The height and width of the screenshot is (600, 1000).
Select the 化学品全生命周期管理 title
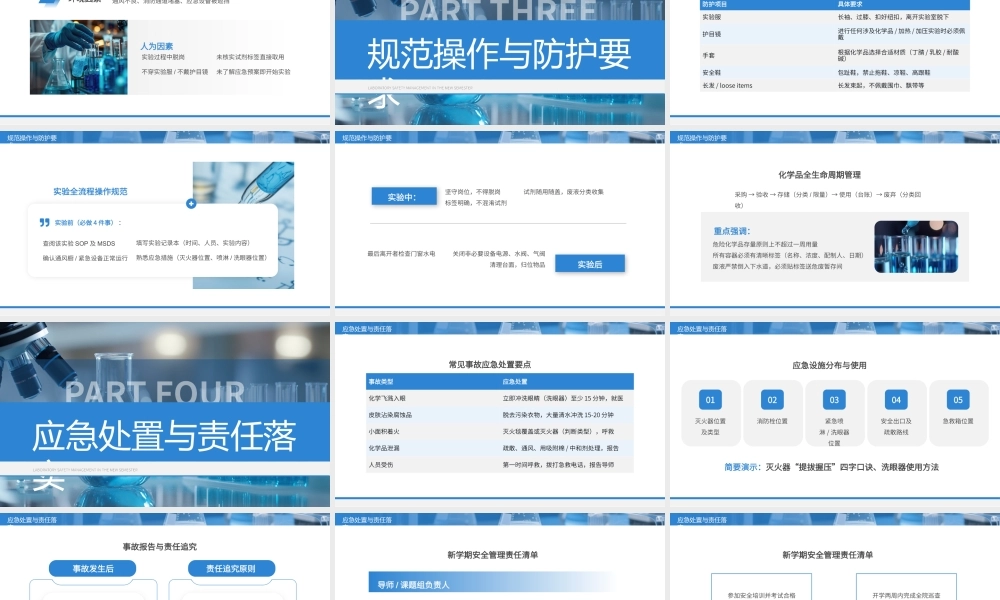[x=820, y=175]
